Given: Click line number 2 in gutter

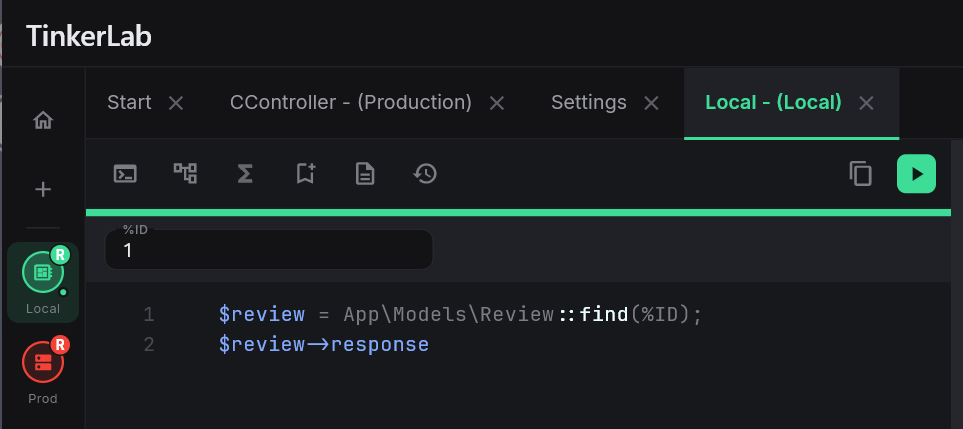Looking at the screenshot, I should click(149, 345).
